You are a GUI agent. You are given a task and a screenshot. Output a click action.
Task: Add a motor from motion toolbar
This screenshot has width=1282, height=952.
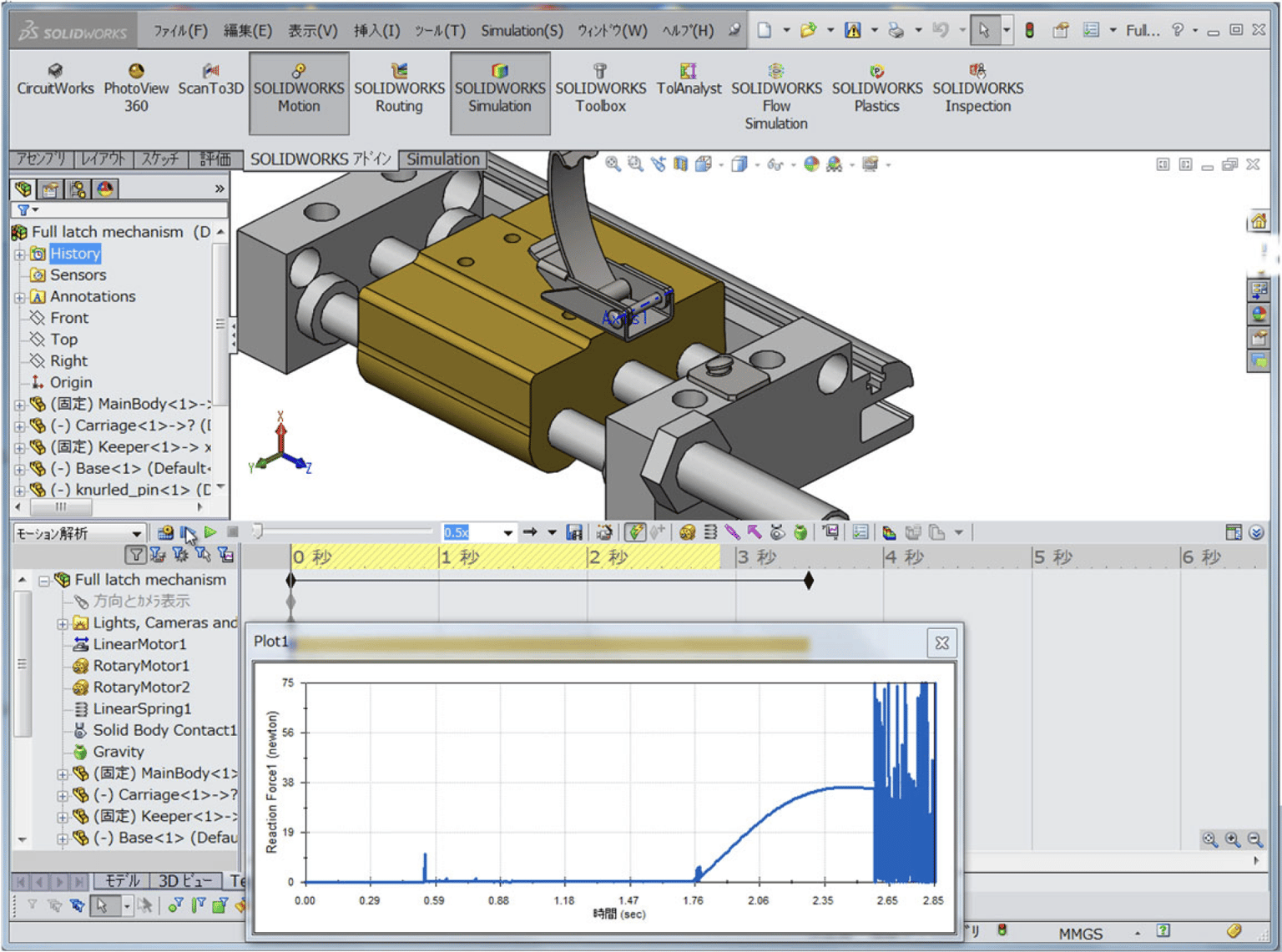click(687, 532)
